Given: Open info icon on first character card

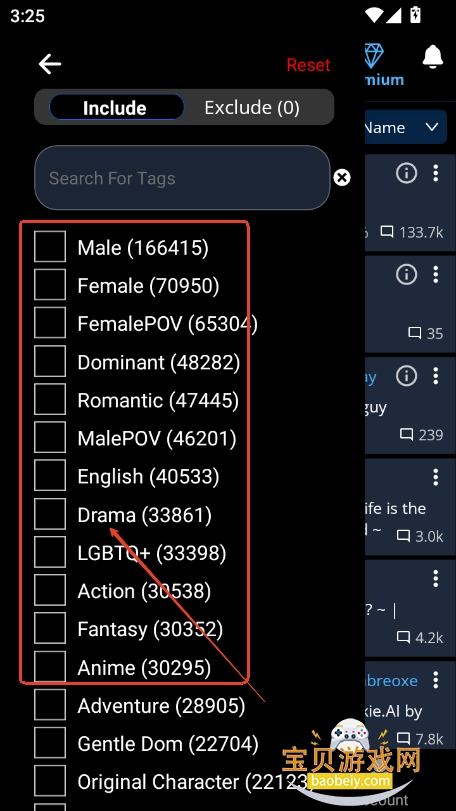Looking at the screenshot, I should pos(406,173).
